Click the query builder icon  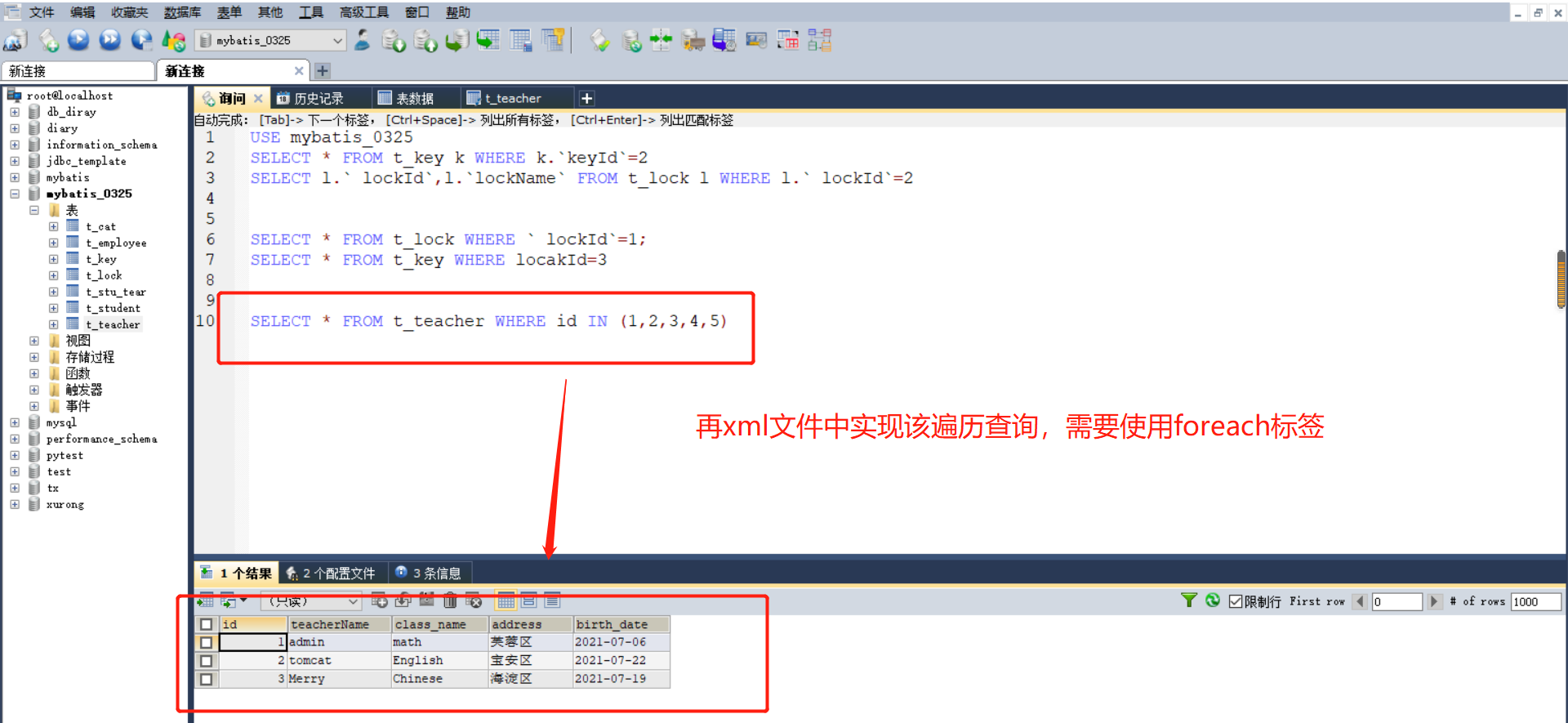[x=788, y=40]
